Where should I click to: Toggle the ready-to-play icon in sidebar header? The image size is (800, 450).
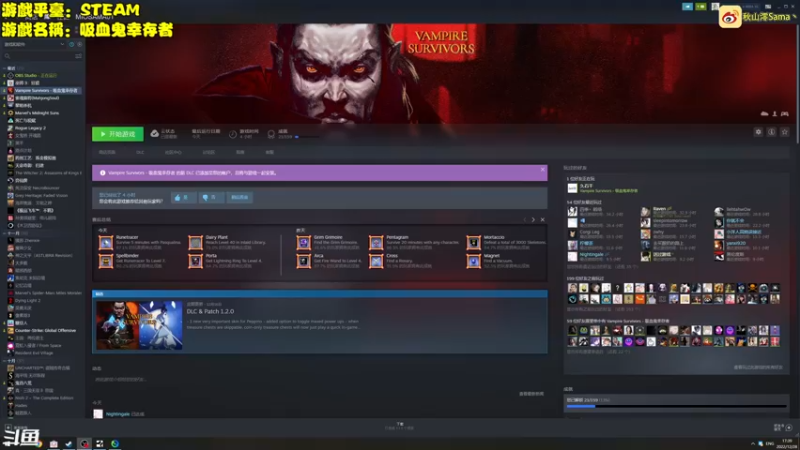tap(79, 44)
